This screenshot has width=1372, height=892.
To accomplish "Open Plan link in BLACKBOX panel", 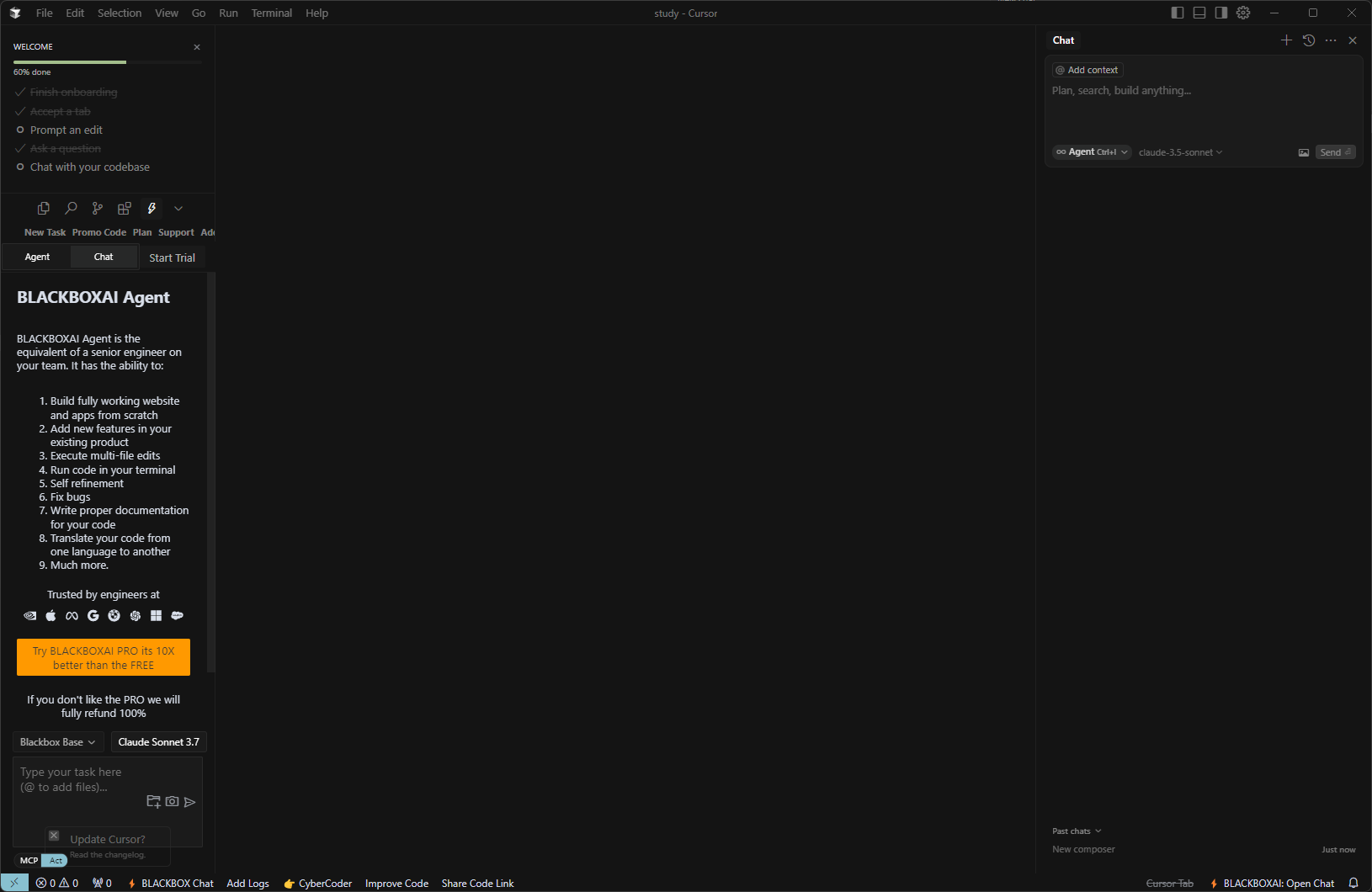I will (142, 232).
